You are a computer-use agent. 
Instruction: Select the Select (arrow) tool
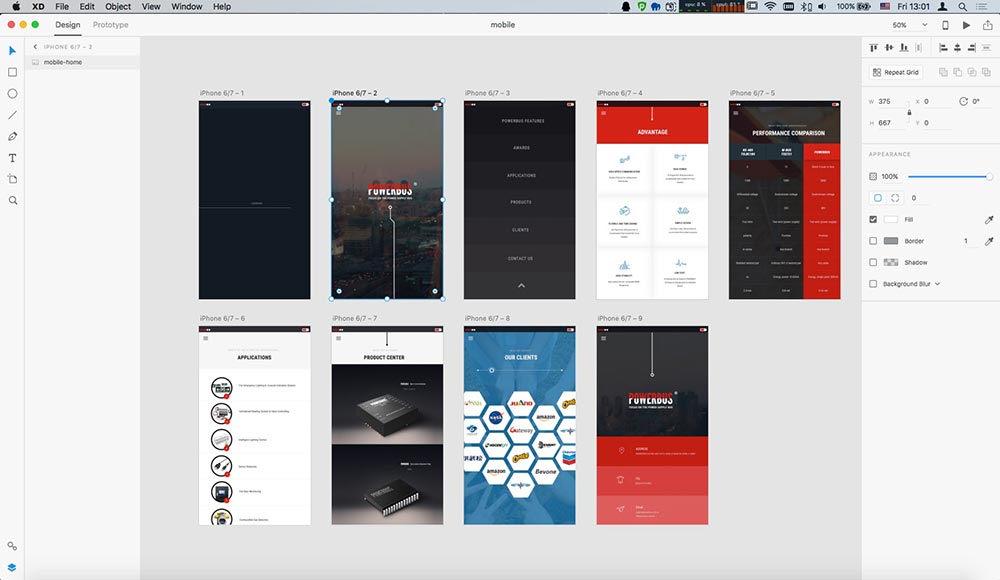click(x=12, y=50)
